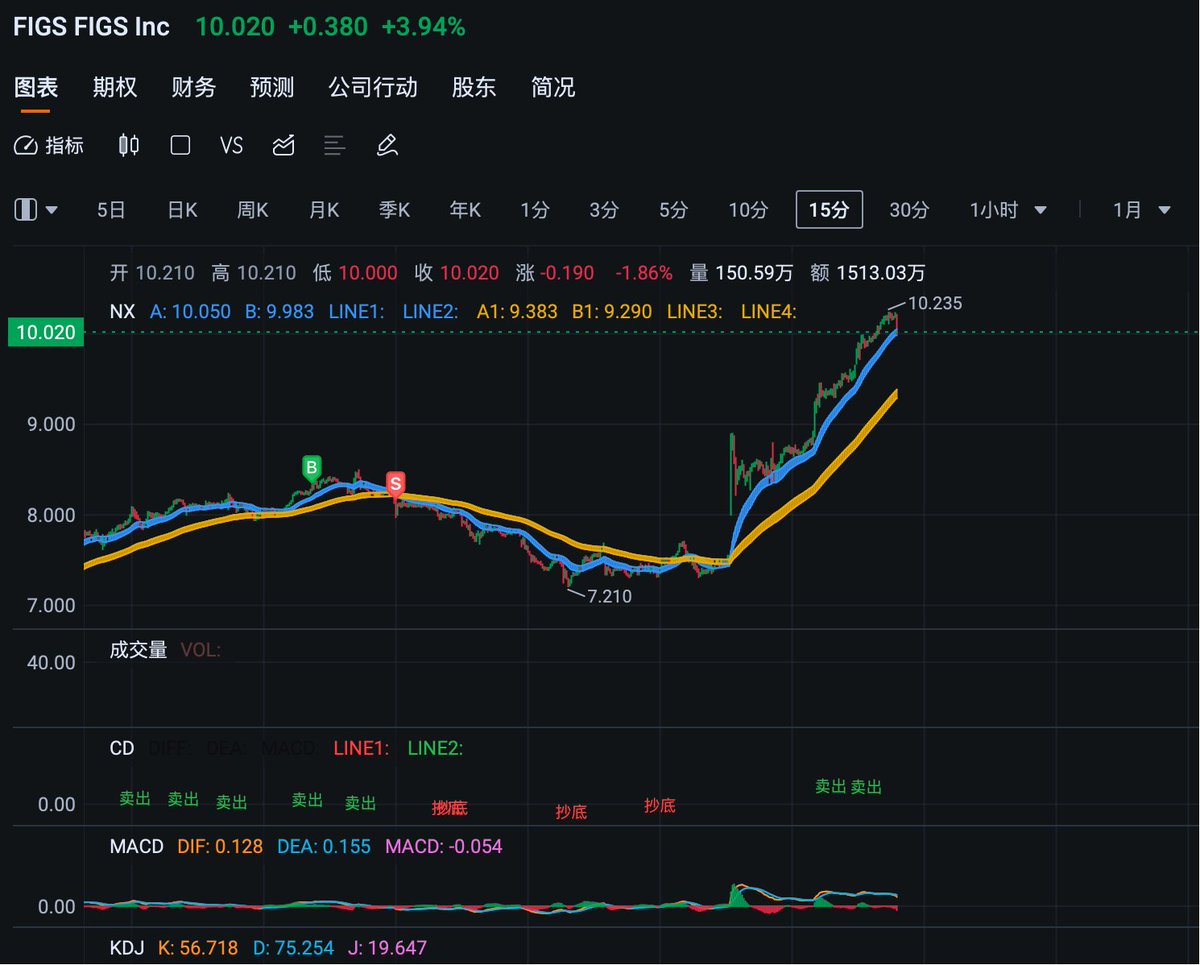Click the horizontal lines list icon
This screenshot has width=1200, height=965.
pyautogui.click(x=335, y=146)
